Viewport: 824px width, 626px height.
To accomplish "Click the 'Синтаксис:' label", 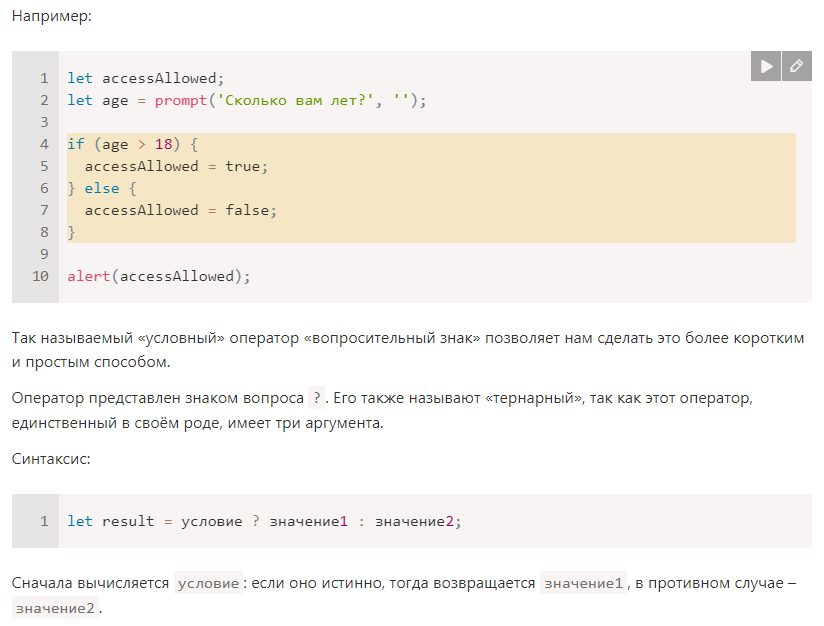I will click(x=51, y=459).
